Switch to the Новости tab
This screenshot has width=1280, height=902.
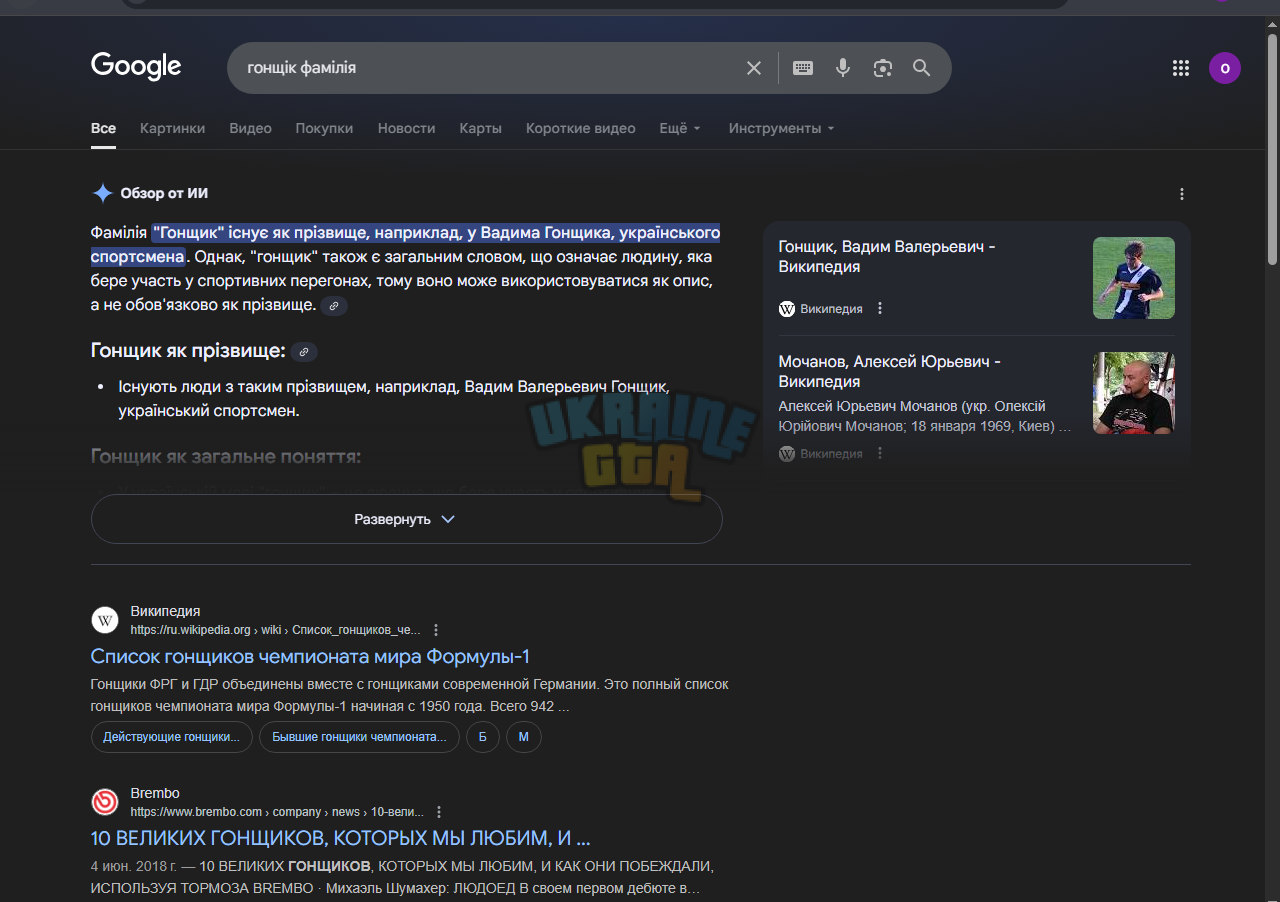pos(406,128)
